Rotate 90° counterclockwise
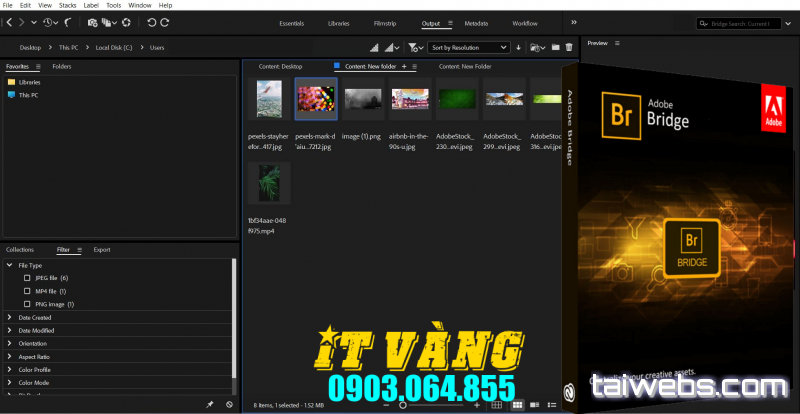Viewport: 800px width, 414px height. pyautogui.click(x=152, y=22)
